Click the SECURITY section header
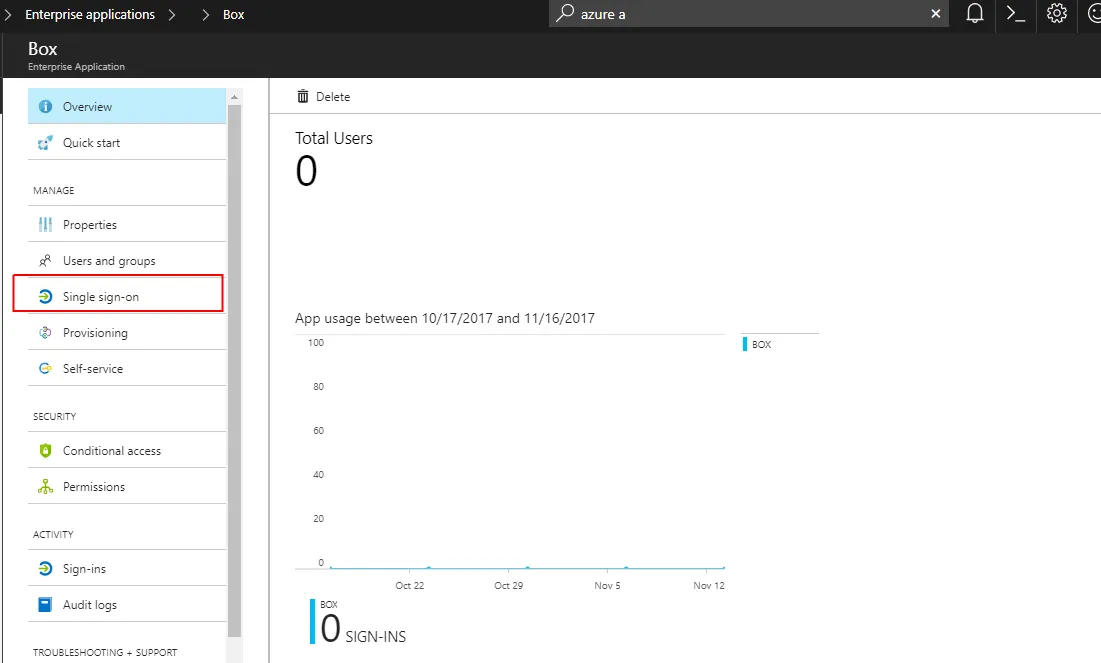1101x663 pixels. click(x=55, y=416)
